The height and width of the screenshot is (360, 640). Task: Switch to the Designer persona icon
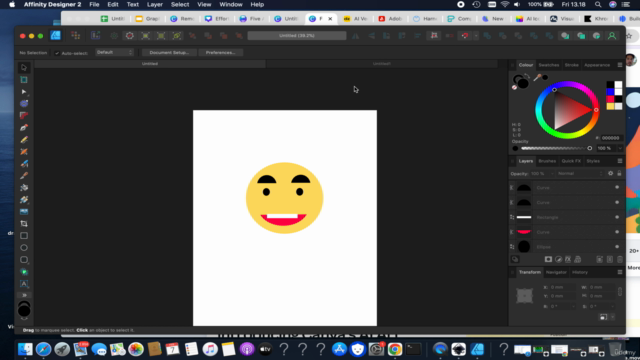click(56, 36)
